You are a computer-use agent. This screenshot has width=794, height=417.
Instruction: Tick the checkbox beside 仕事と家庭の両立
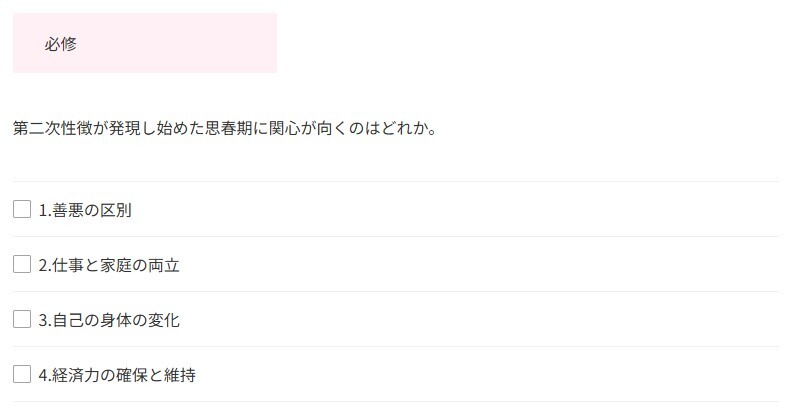pyautogui.click(x=22, y=264)
